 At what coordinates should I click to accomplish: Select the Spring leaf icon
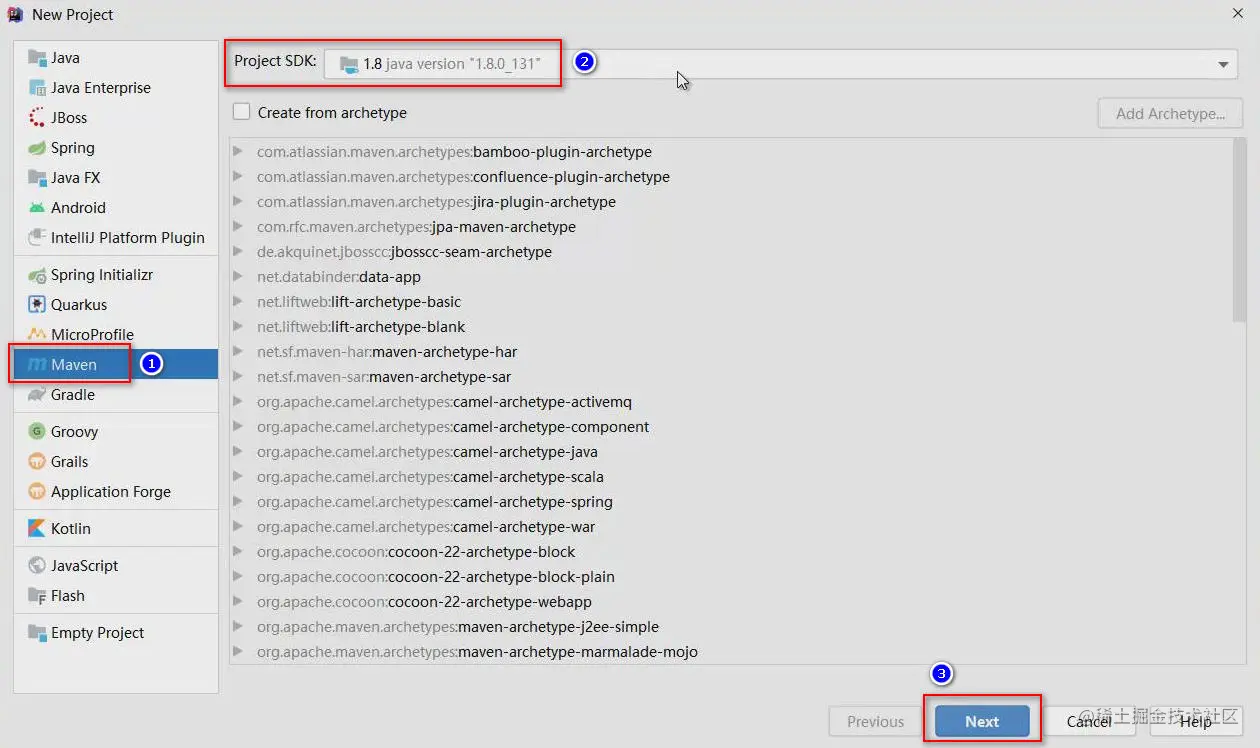pyautogui.click(x=37, y=148)
